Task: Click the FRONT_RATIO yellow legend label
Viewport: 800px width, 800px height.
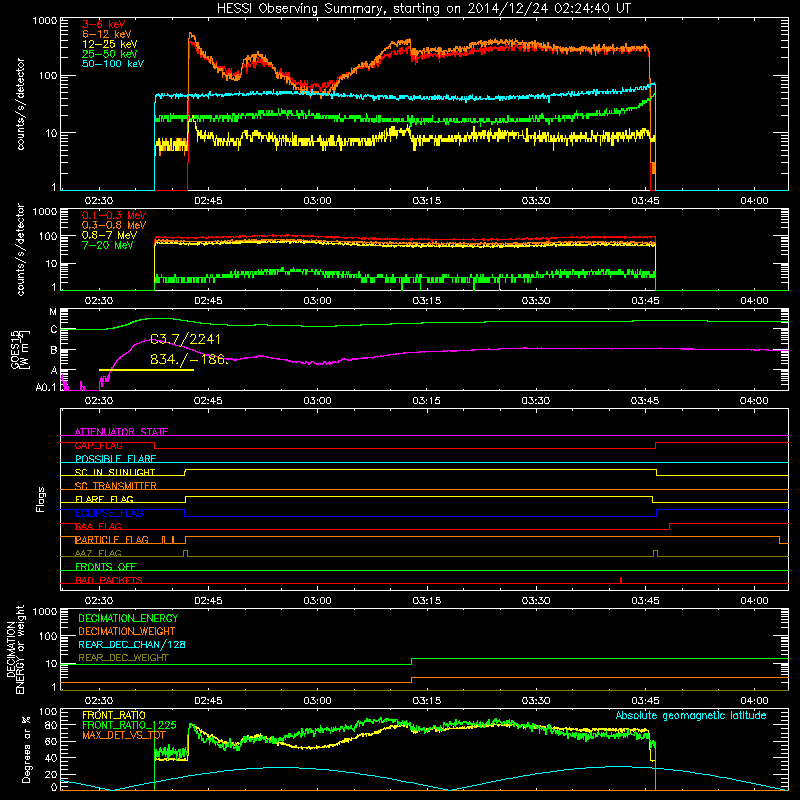Action: coord(114,715)
